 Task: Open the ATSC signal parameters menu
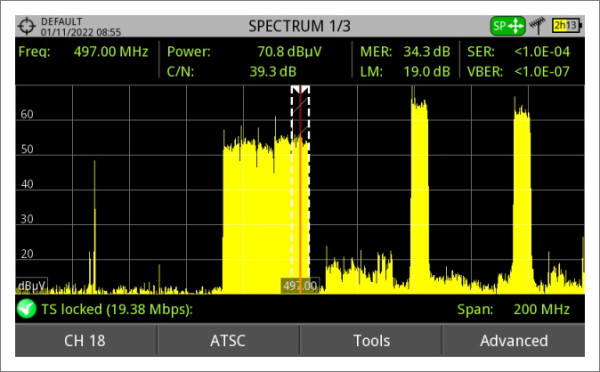point(228,341)
